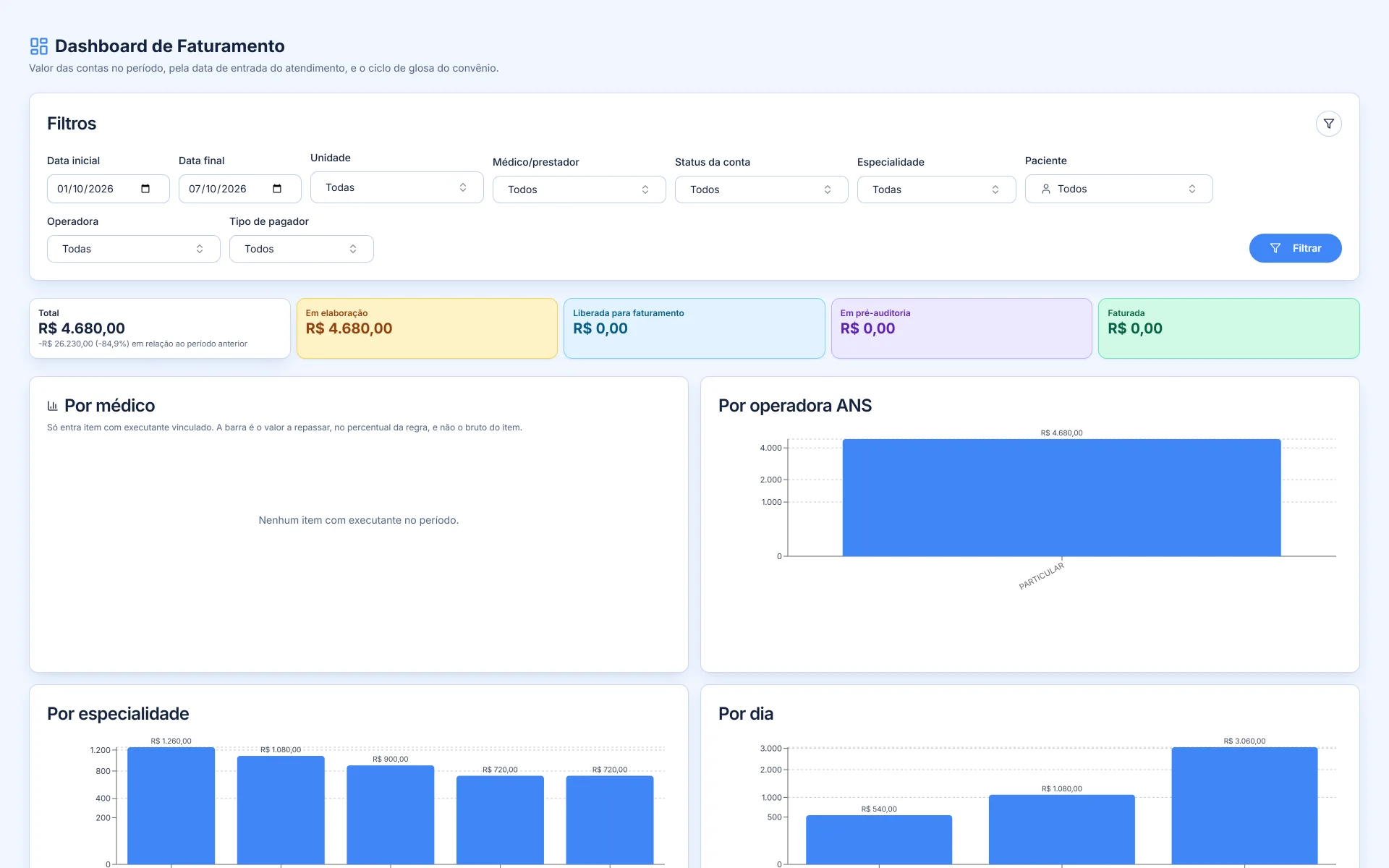Click the R$ 900,00 bar in Por especialidade
Image resolution: width=1389 pixels, height=868 pixels.
[391, 815]
